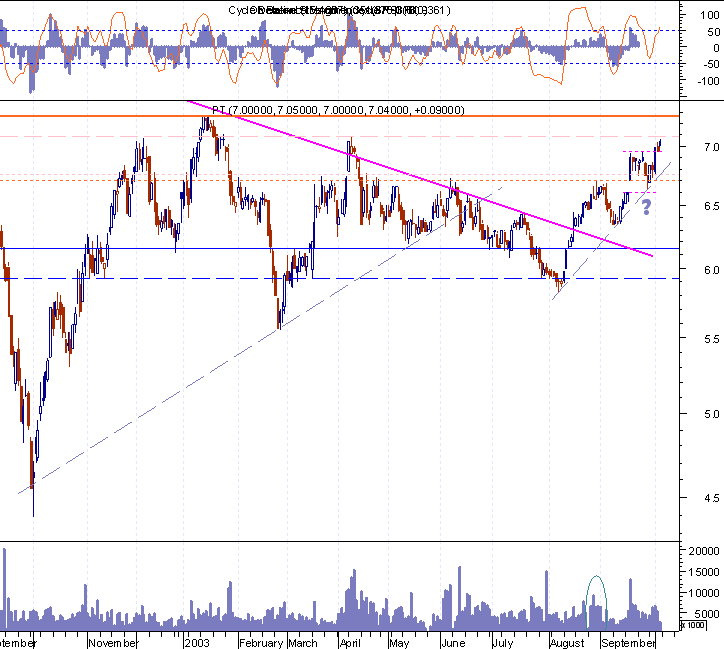Click the 7.0 price axis label

(712, 147)
